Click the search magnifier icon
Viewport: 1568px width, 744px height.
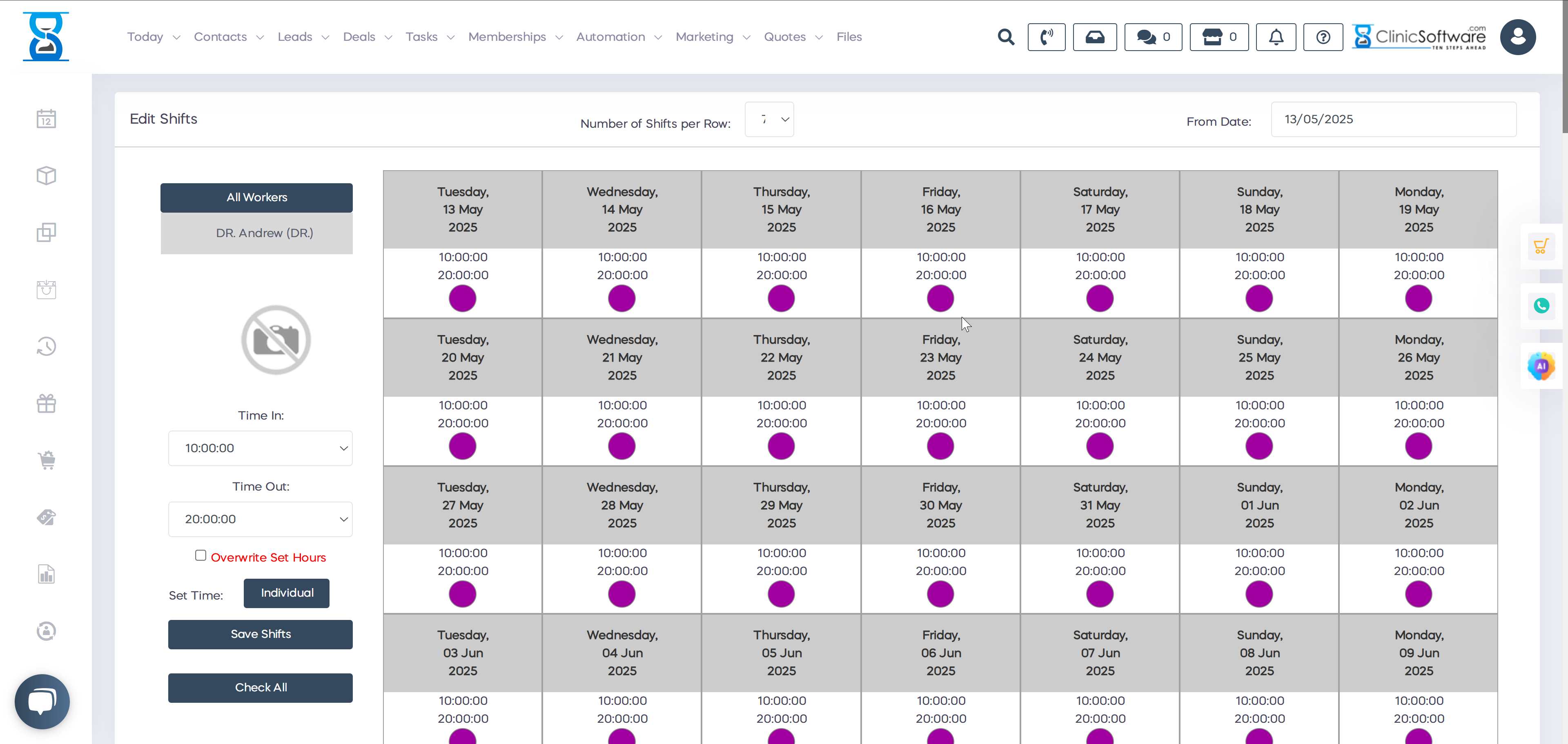click(x=1006, y=37)
